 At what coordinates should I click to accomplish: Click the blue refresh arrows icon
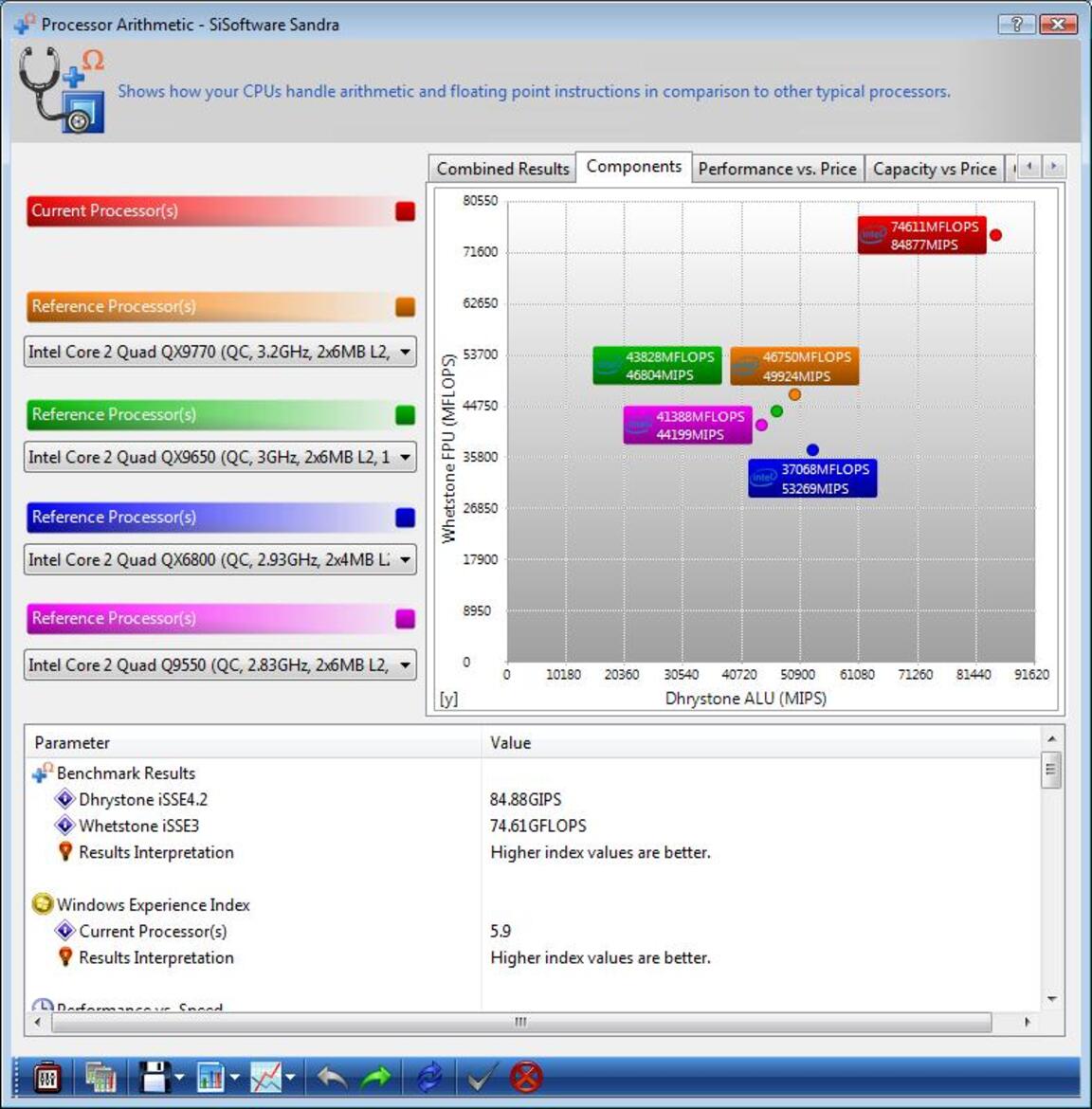[x=429, y=1078]
